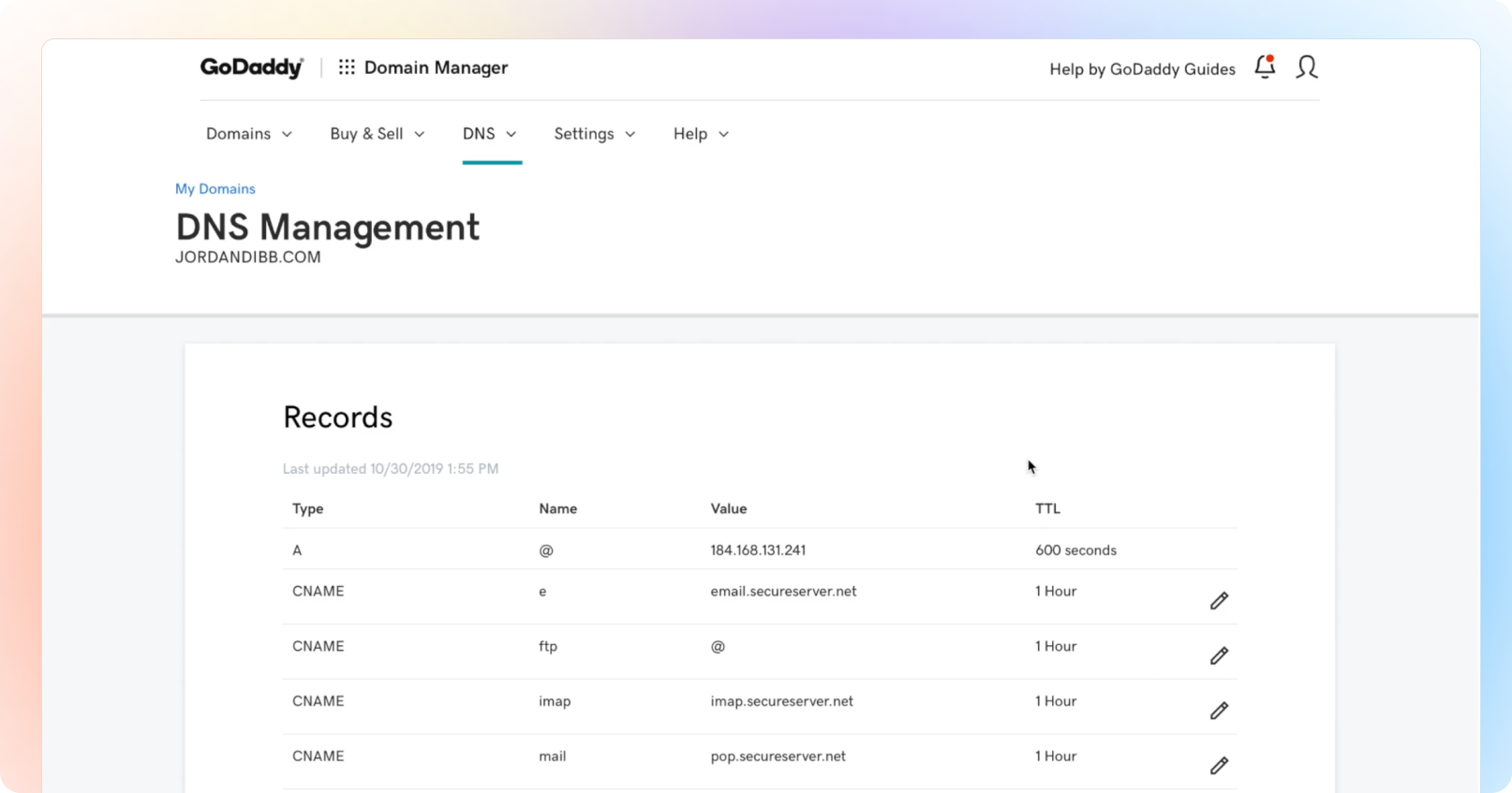
Task: Click the Type column header
Action: pos(308,508)
